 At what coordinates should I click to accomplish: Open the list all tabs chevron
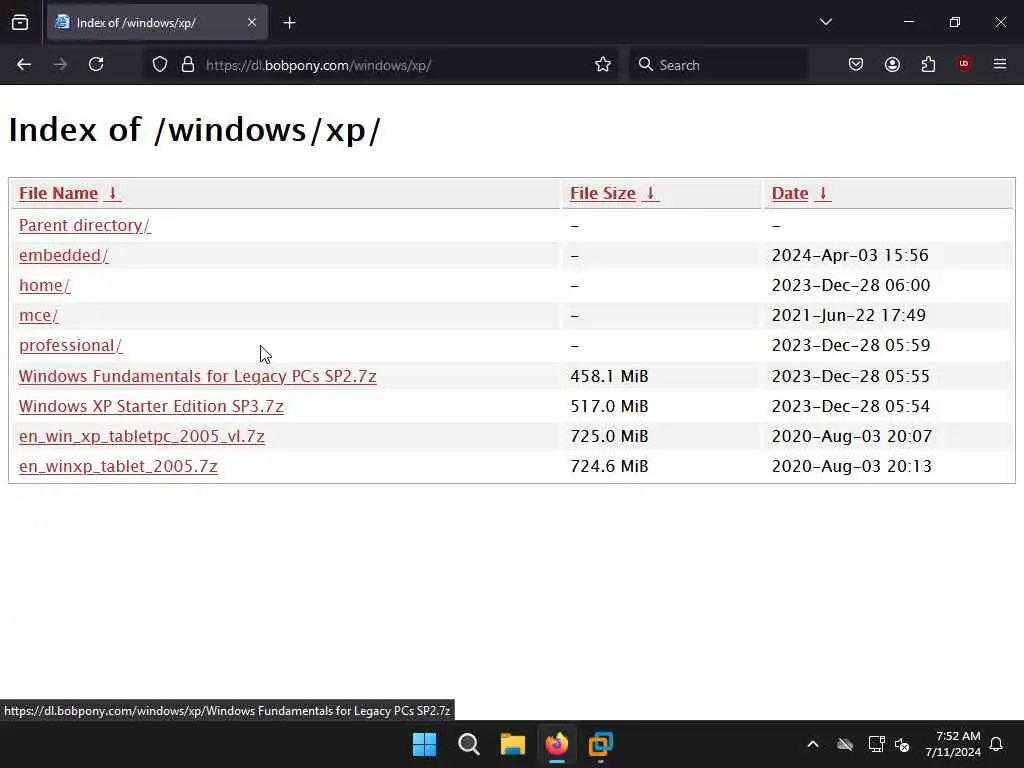click(x=825, y=22)
